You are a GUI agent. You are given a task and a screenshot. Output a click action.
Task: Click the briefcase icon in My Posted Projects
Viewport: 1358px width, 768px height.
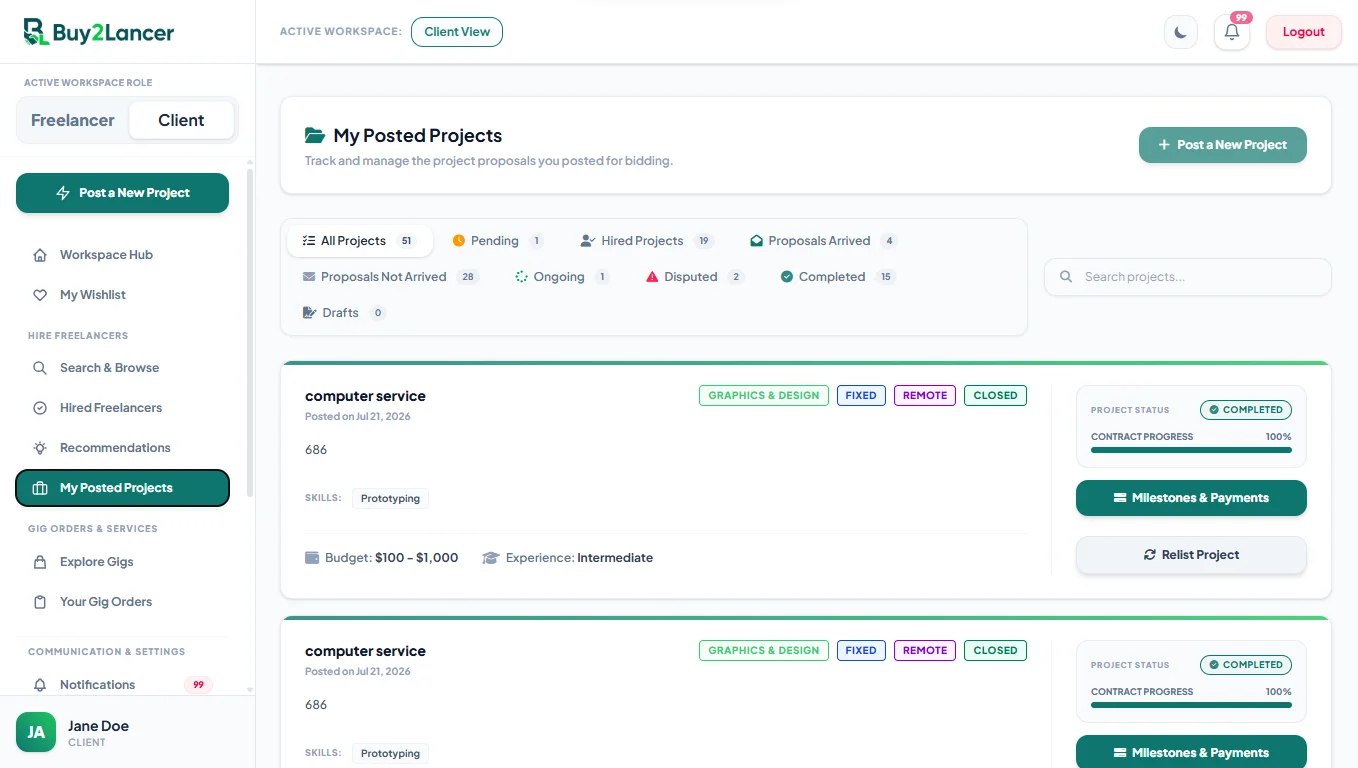coord(40,488)
